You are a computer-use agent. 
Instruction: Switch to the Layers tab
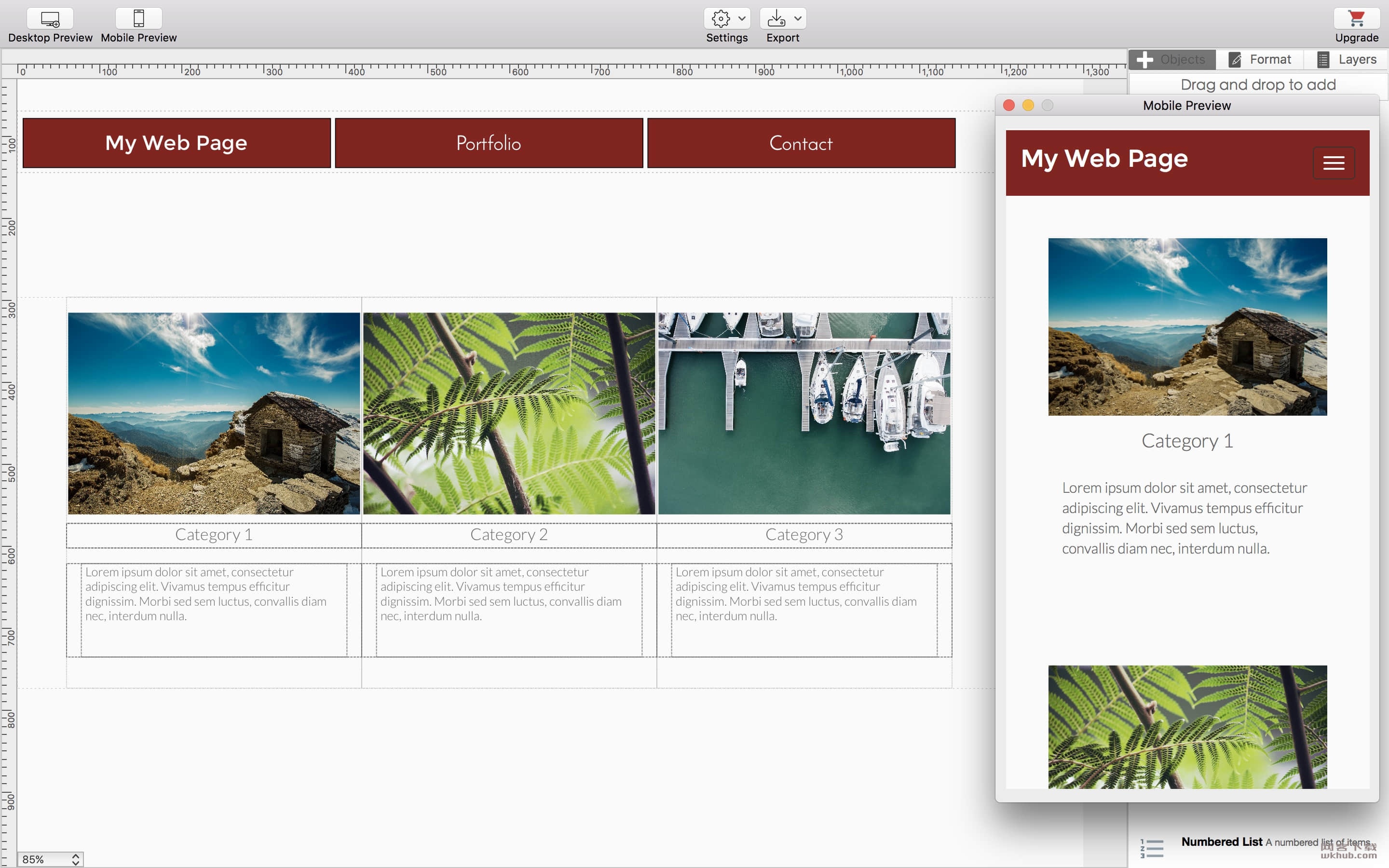point(1346,59)
